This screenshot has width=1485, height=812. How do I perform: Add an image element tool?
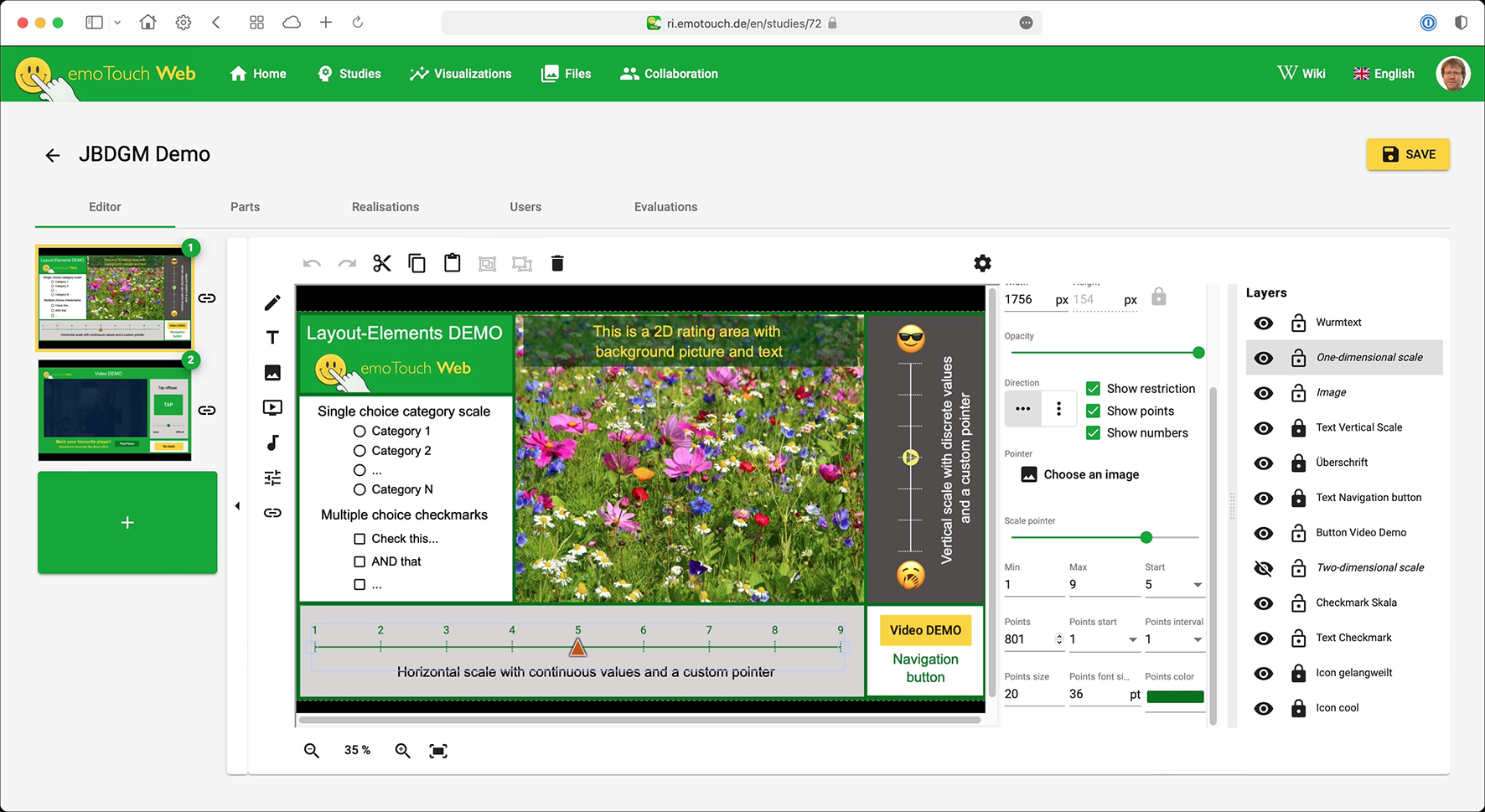click(272, 373)
